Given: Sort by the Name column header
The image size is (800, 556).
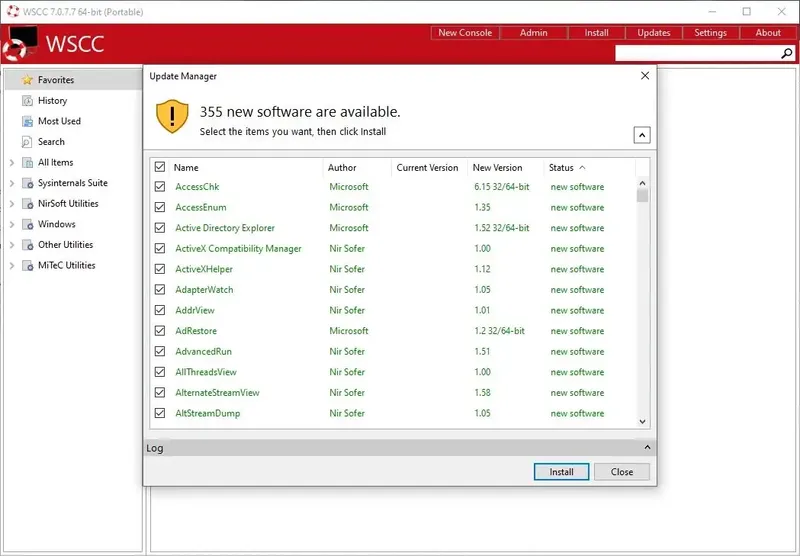Looking at the screenshot, I should coord(246,167).
